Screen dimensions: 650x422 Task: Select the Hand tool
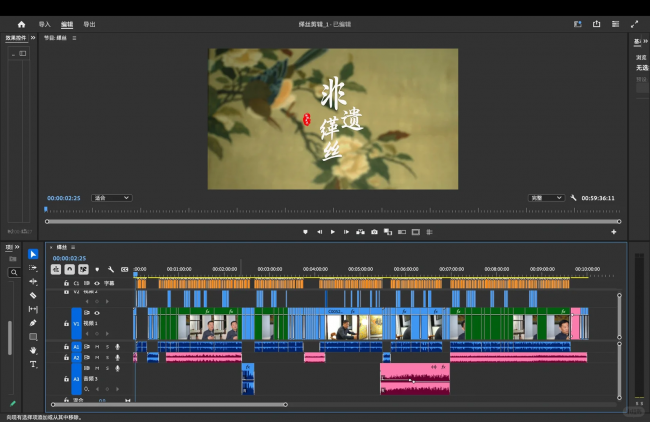33,351
